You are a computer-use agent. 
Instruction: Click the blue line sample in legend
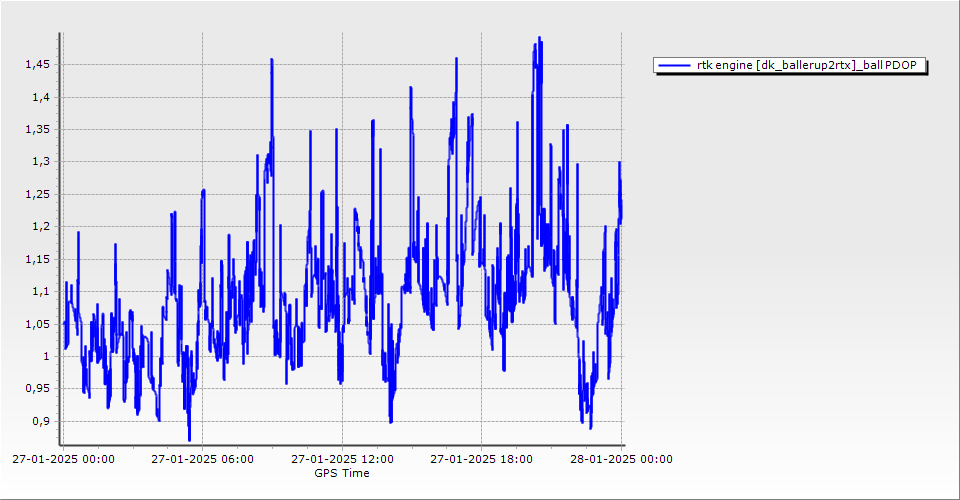pos(673,65)
